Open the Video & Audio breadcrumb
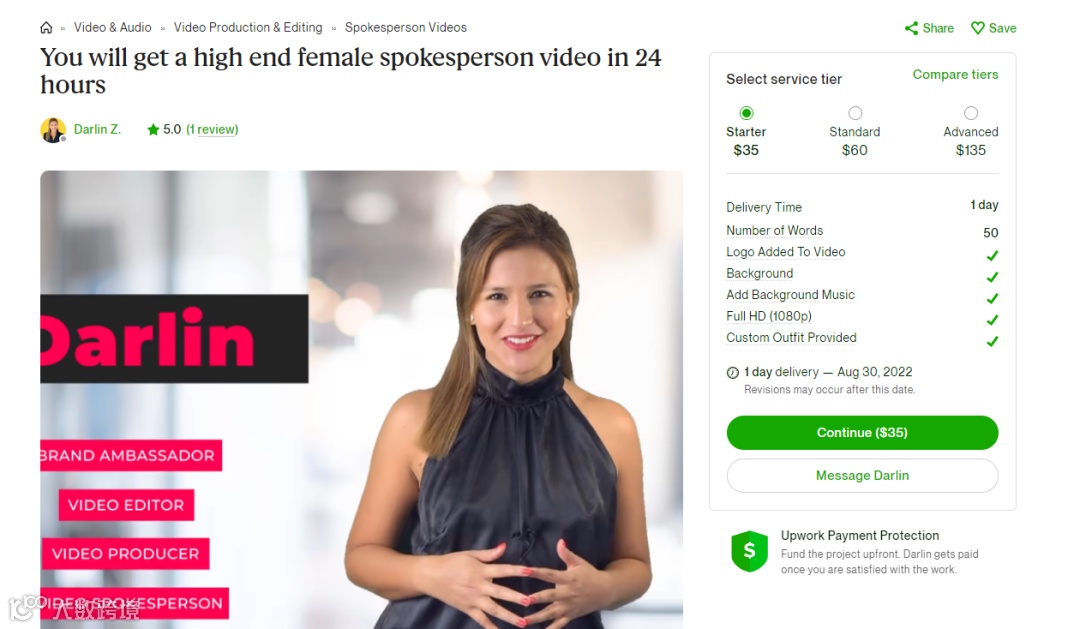1080x629 pixels. (112, 28)
